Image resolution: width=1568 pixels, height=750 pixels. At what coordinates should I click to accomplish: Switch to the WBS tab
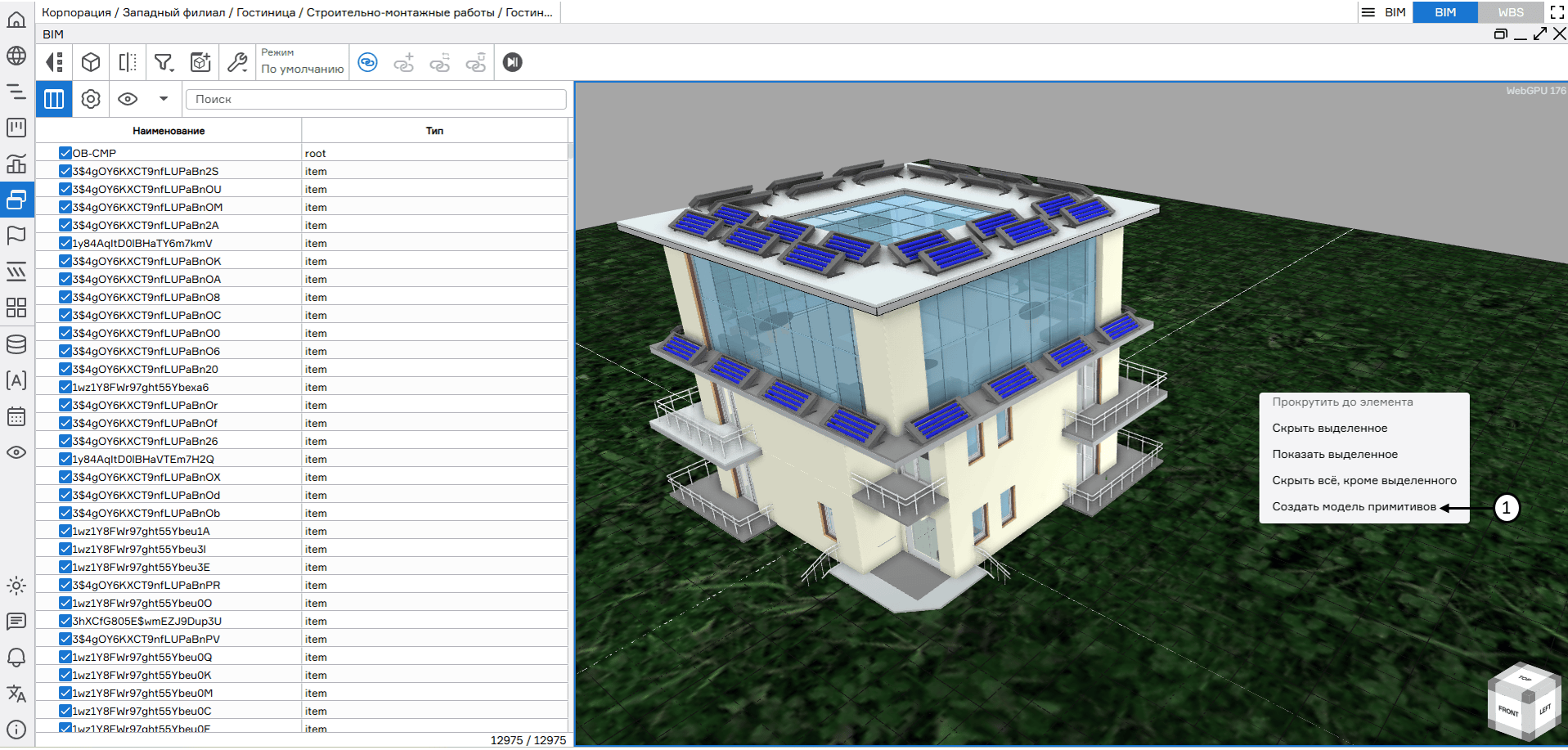[1510, 12]
